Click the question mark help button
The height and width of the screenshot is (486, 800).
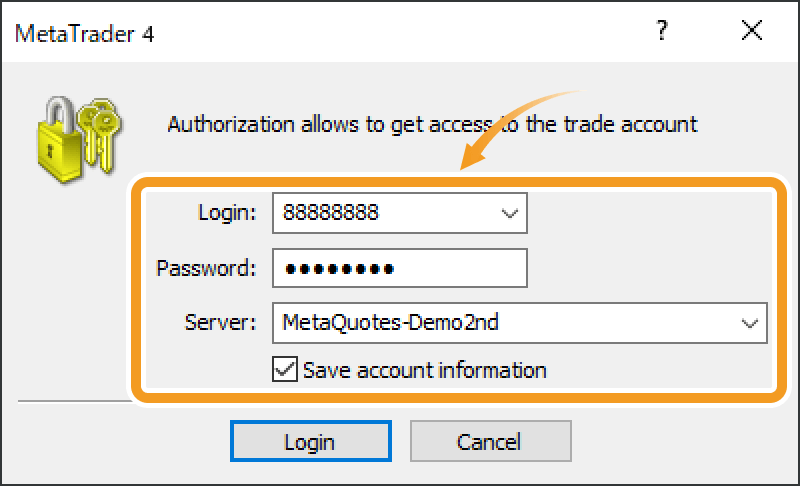tap(661, 31)
